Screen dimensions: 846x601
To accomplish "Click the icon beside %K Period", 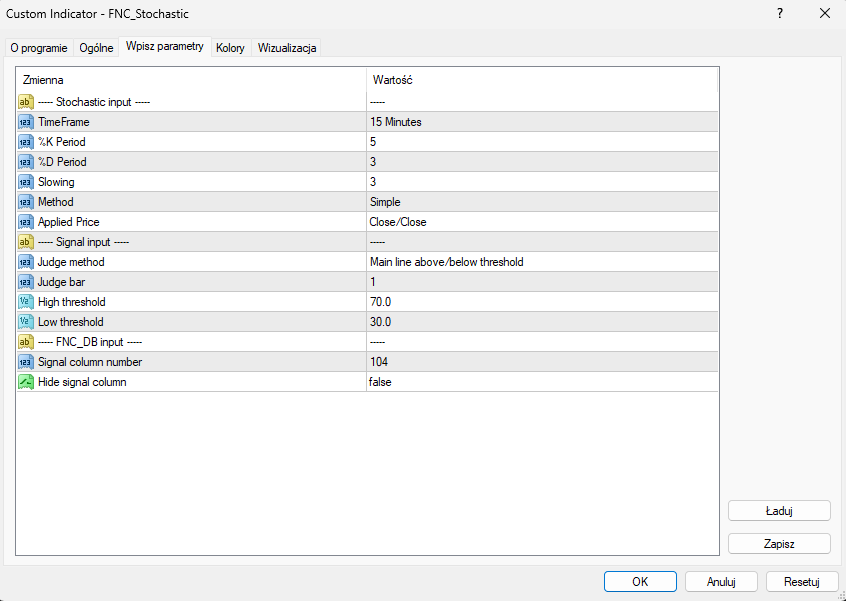I will (x=26, y=142).
